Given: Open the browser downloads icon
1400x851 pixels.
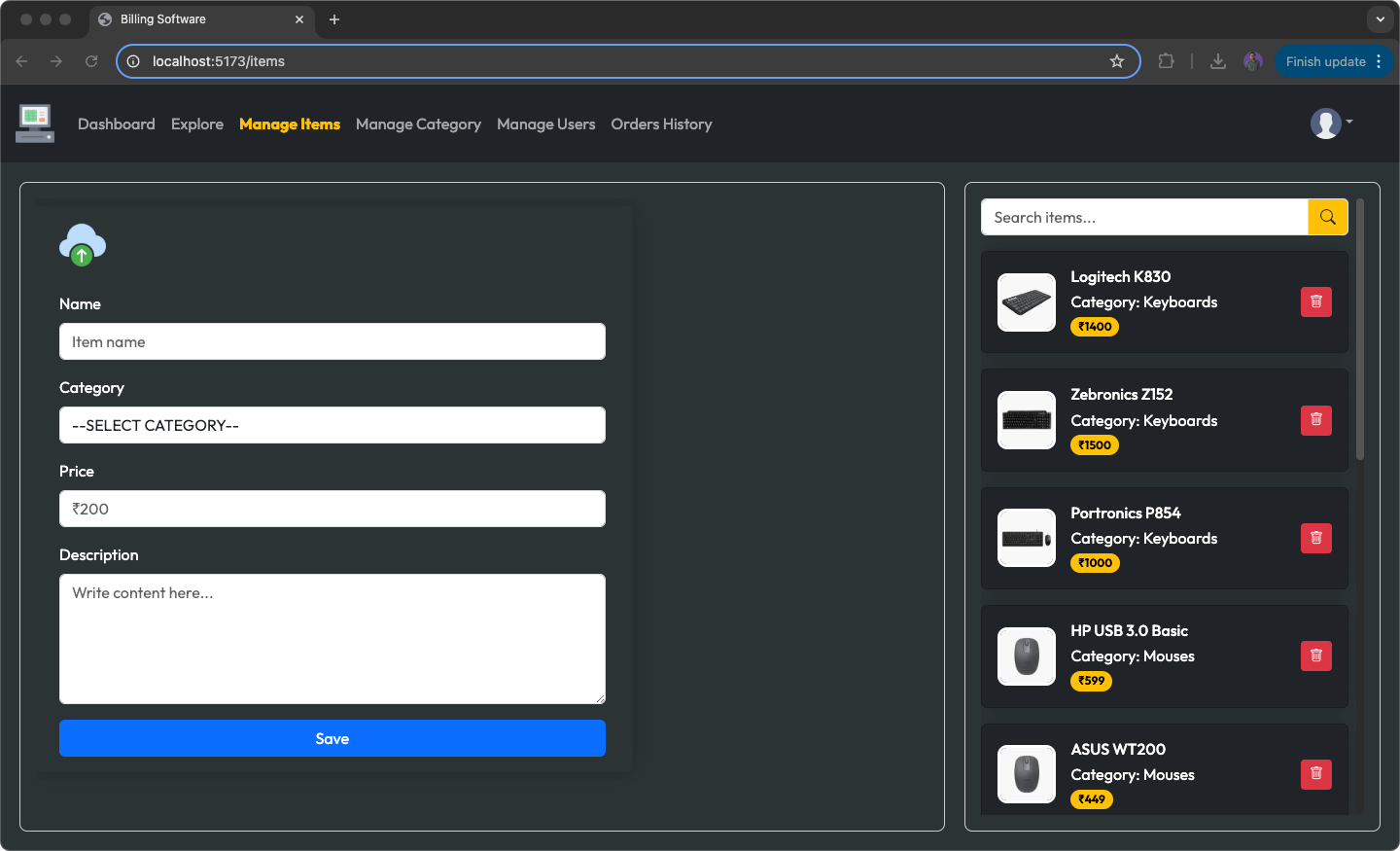Looking at the screenshot, I should pos(1218,61).
